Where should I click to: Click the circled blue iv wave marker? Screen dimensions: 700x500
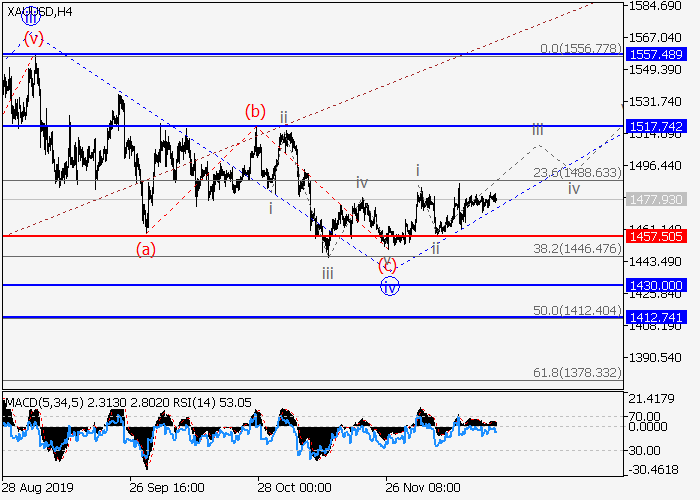[x=390, y=287]
